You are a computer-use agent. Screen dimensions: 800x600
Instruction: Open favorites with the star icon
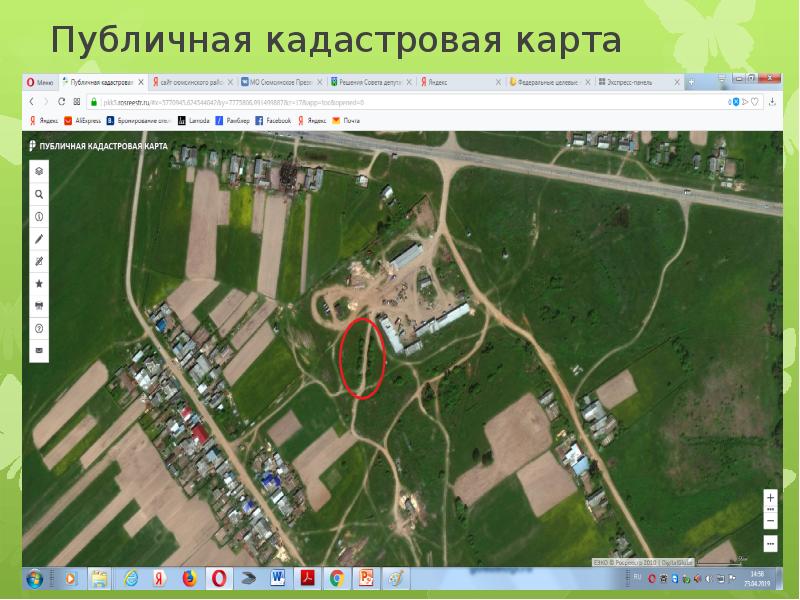(x=39, y=283)
